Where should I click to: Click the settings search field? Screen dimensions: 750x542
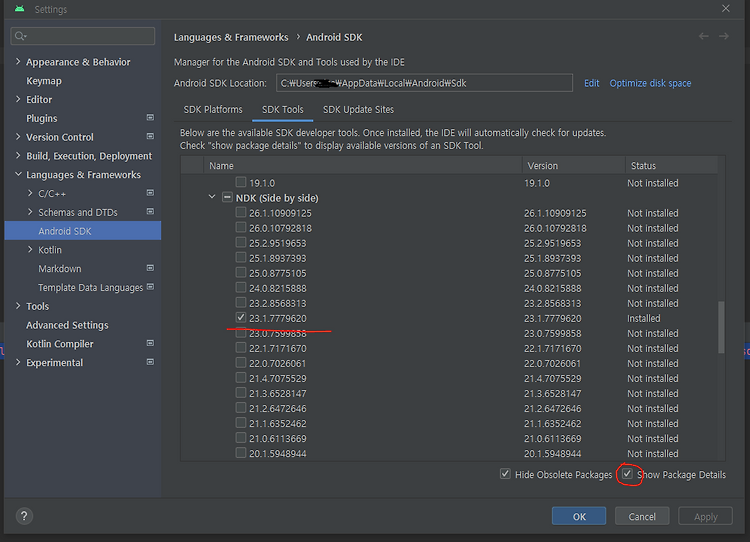[83, 36]
